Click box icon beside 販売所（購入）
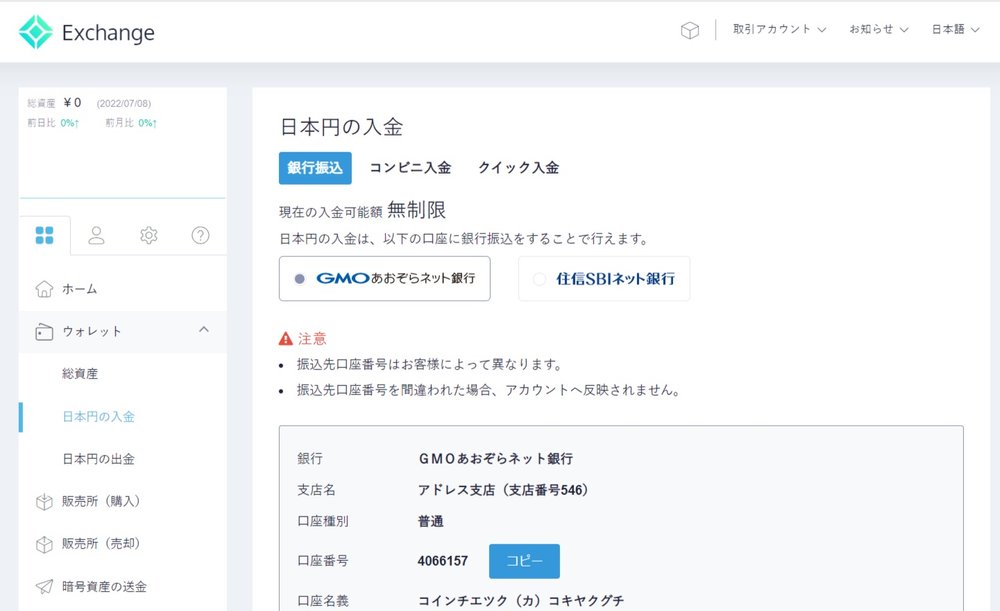This screenshot has height=611, width=1000. pos(44,502)
